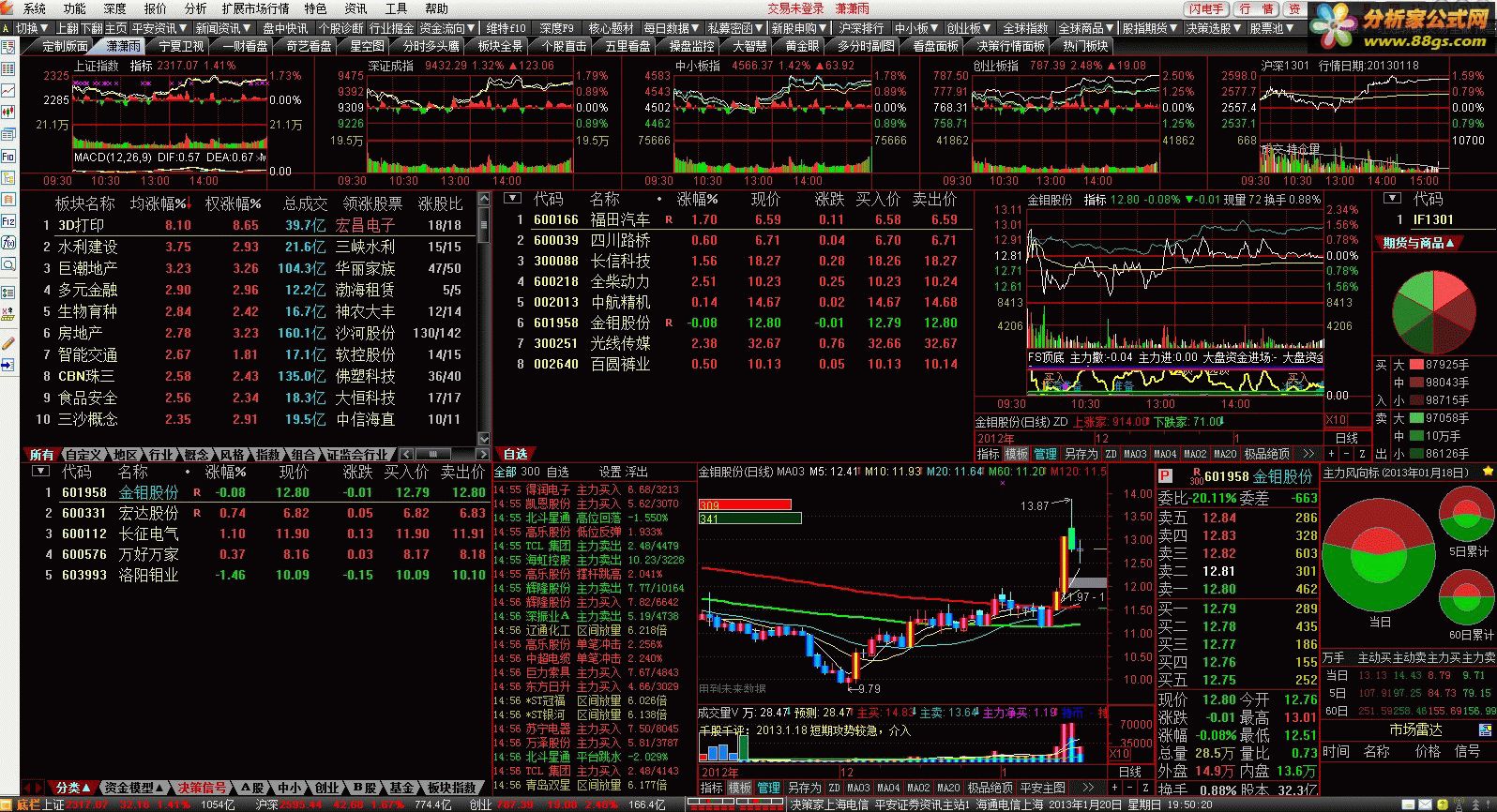Switch to the 宁夏卫视 layout tab
The height and width of the screenshot is (812, 1497).
coord(180,45)
